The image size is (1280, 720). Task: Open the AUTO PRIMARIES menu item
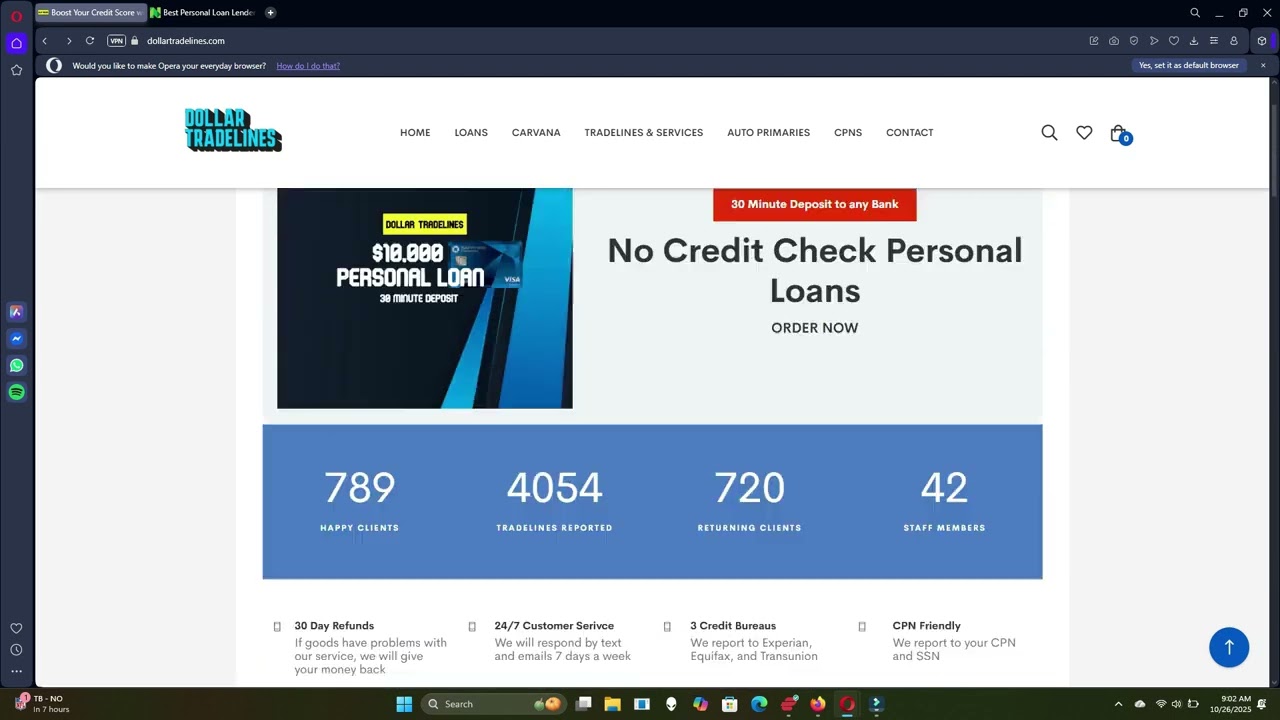[768, 133]
